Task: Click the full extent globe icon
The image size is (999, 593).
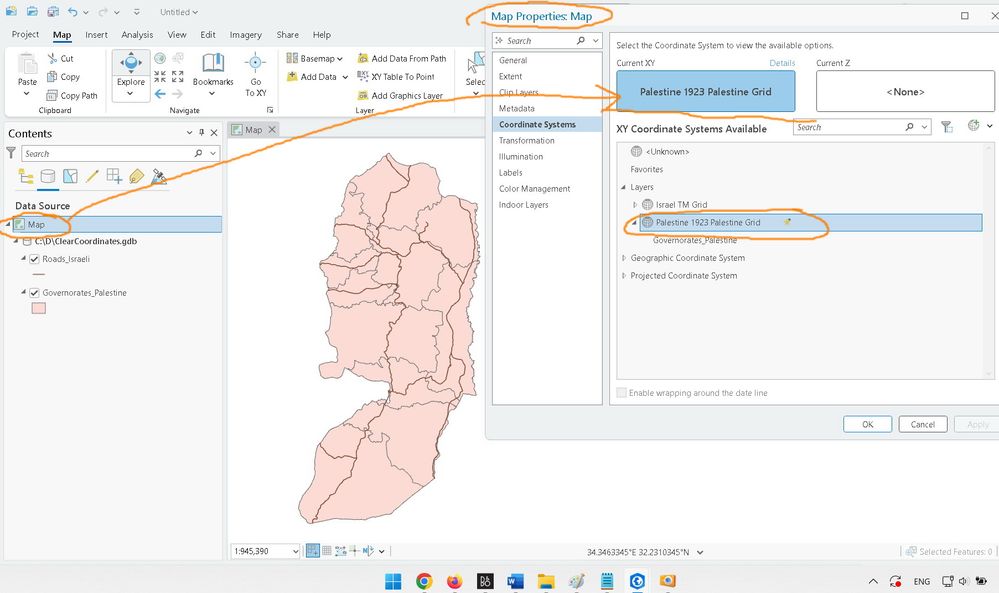Action: 160,59
